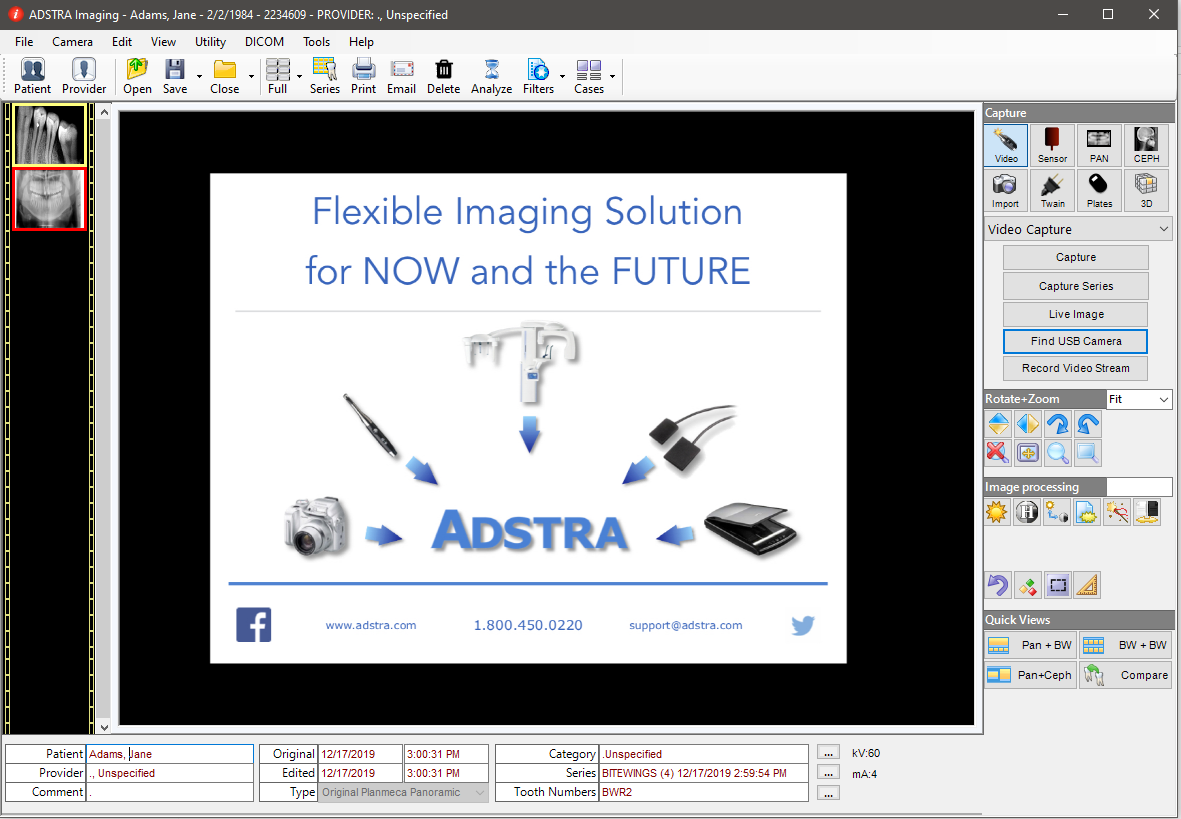This screenshot has height=819, width=1181.
Task: Open the Cases toolbar icon
Action: (588, 76)
